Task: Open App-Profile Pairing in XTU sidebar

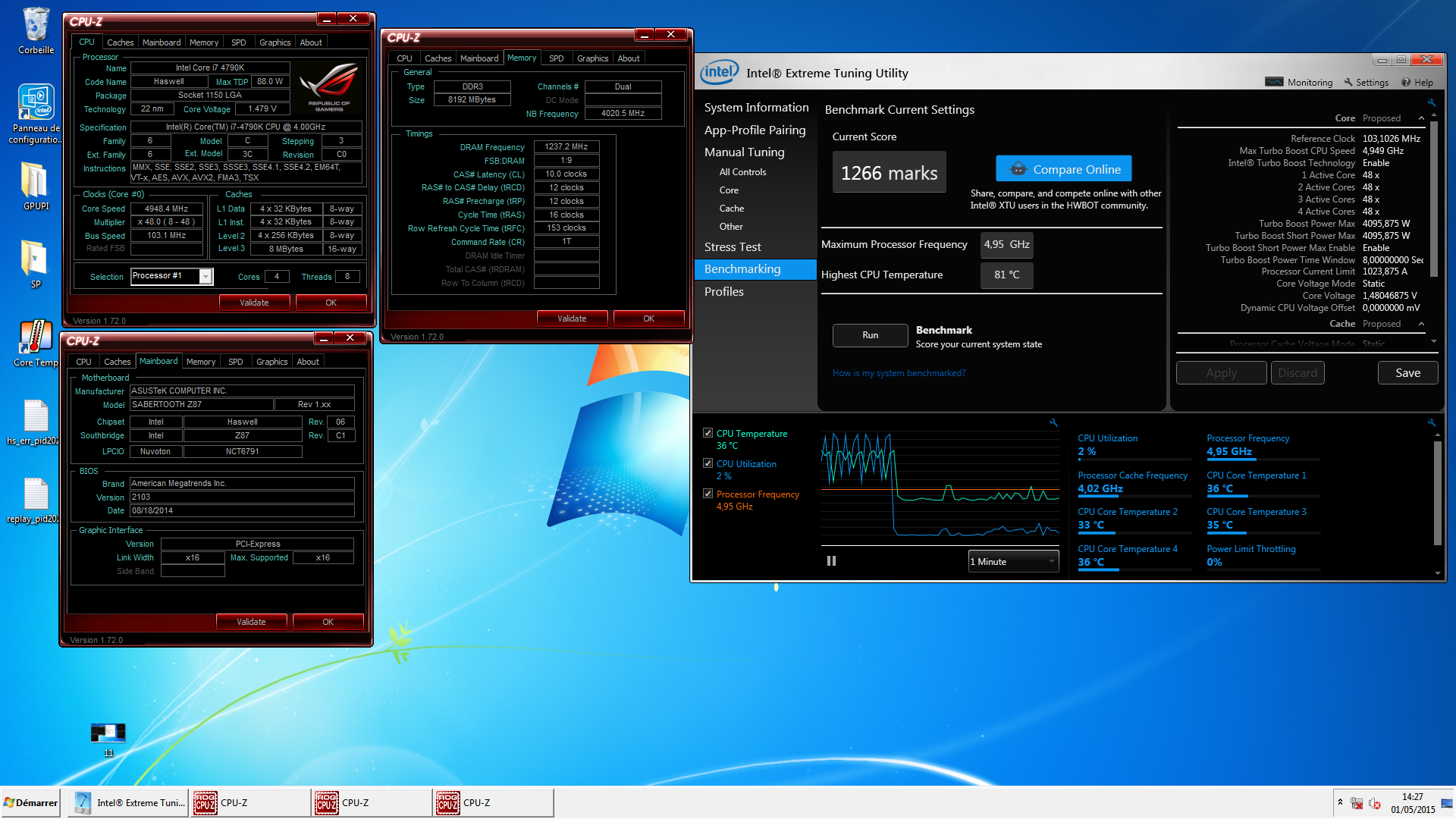Action: point(755,130)
